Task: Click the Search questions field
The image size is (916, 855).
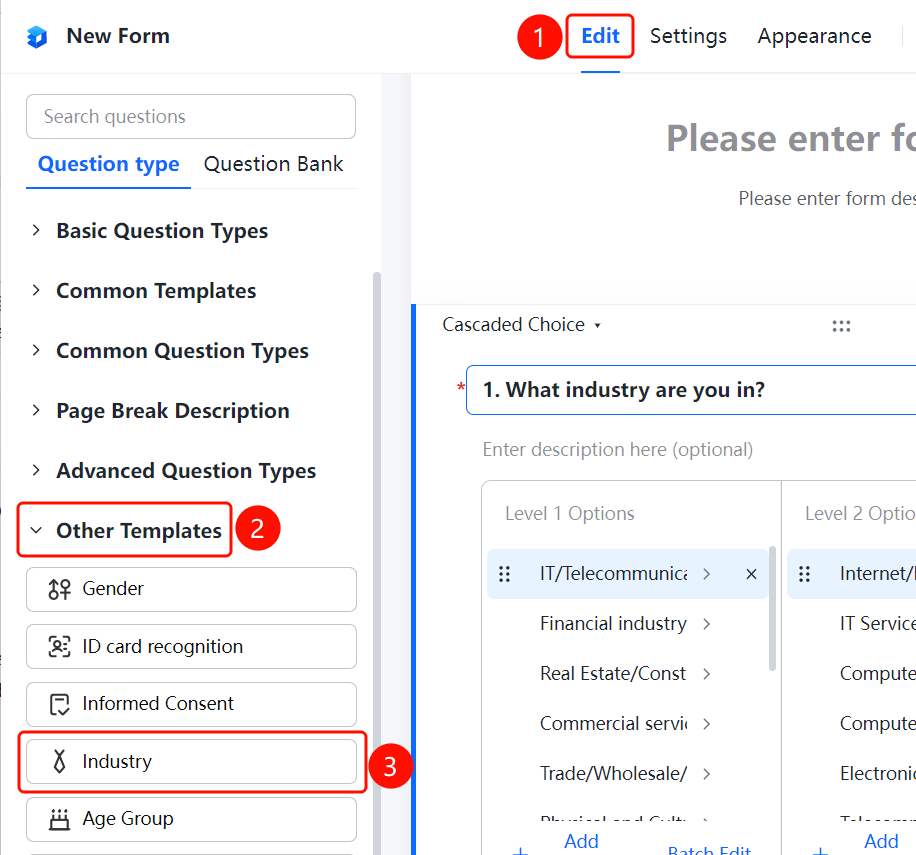Action: pyautogui.click(x=191, y=117)
